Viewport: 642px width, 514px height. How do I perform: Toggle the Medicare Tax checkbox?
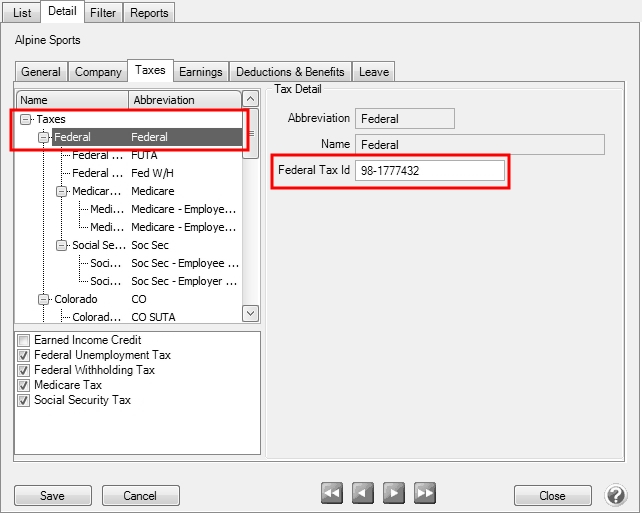click(x=25, y=386)
